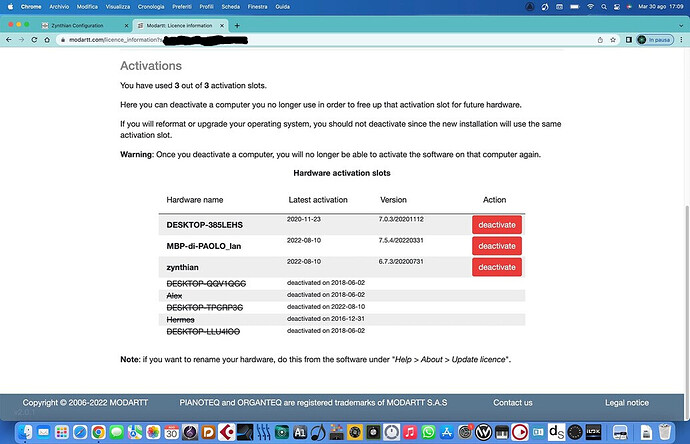The height and width of the screenshot is (444, 690).
Task: Expand the tab search chevron
Action: (x=682, y=26)
